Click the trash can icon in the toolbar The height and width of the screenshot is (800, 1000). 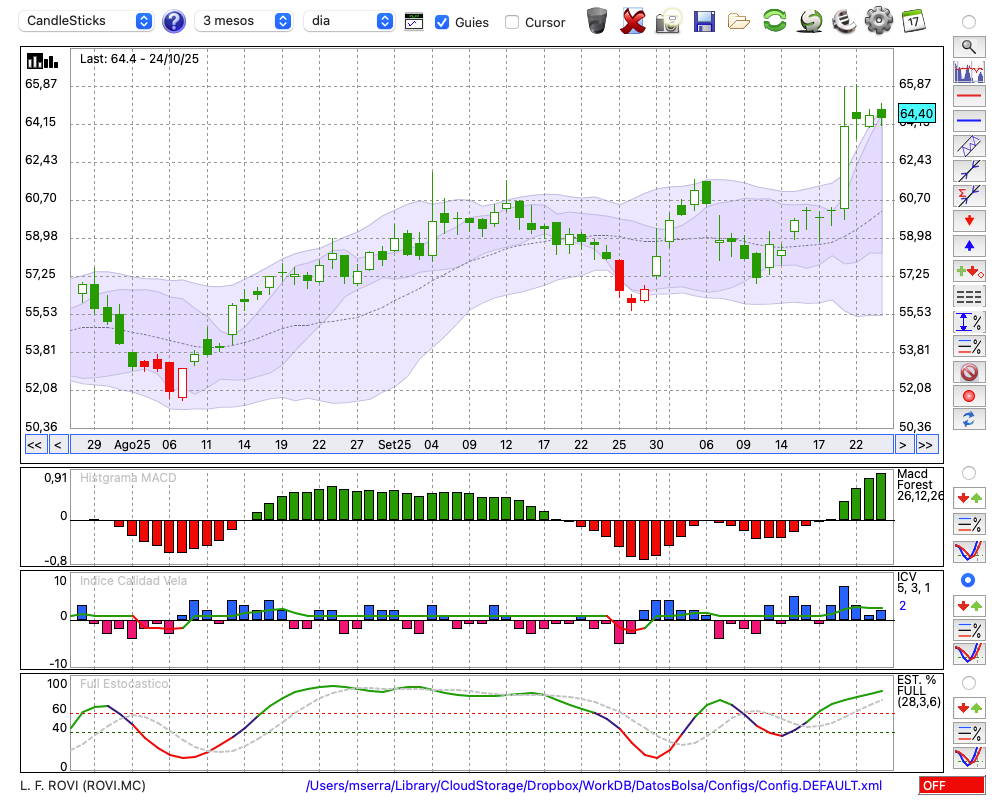coord(597,21)
